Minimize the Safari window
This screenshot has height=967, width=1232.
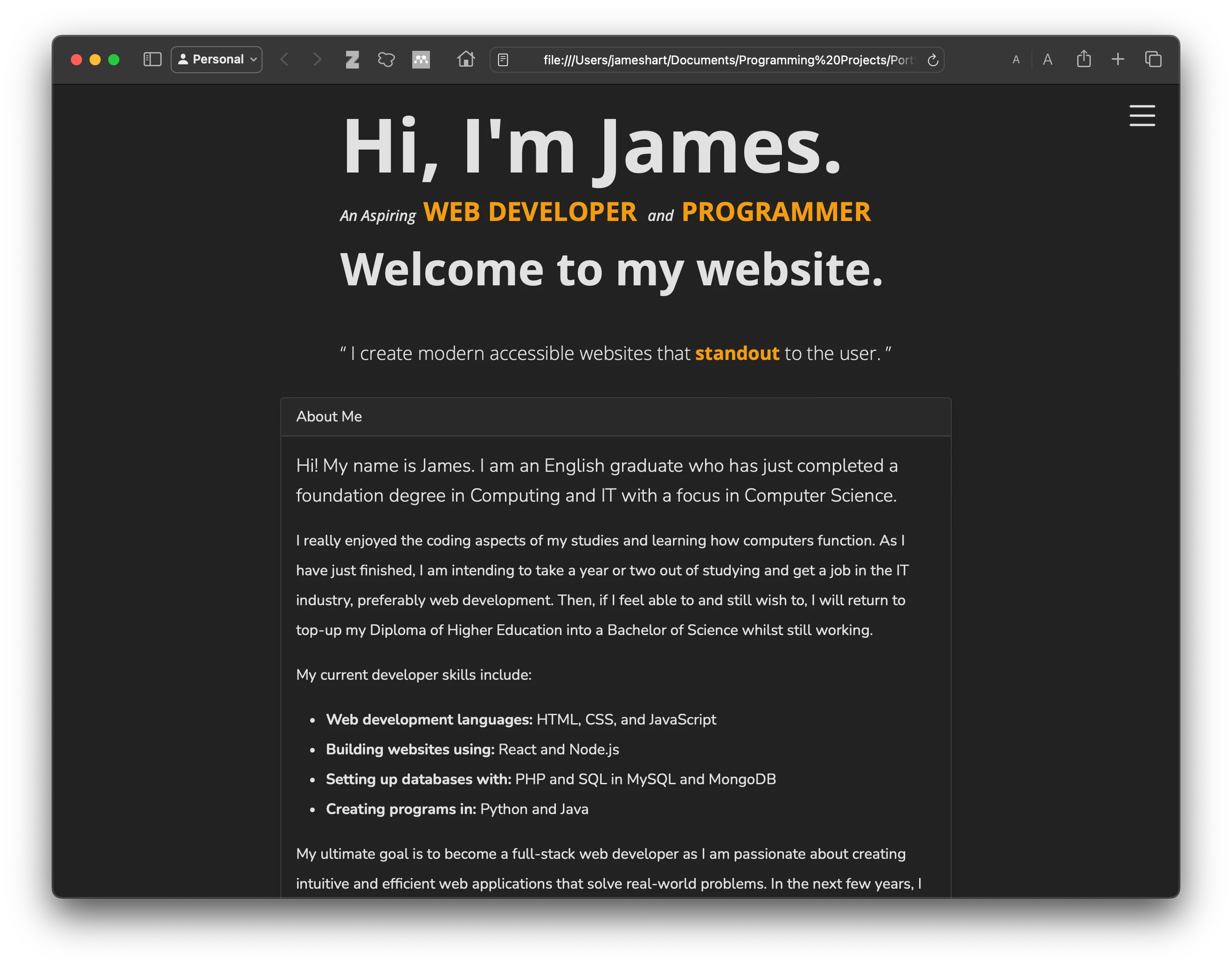coord(95,60)
